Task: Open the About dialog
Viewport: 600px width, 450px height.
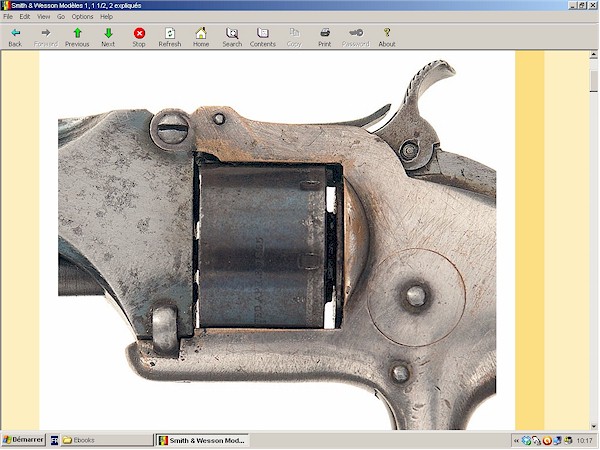Action: tap(387, 37)
